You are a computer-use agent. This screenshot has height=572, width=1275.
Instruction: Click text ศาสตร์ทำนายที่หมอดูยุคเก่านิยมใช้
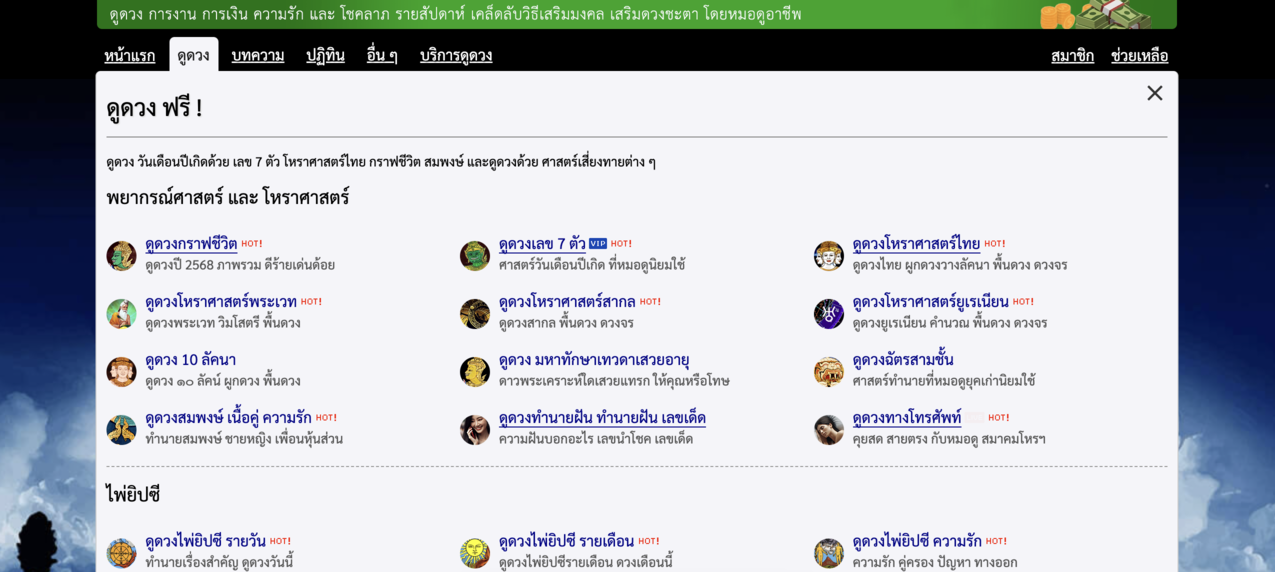tap(944, 381)
